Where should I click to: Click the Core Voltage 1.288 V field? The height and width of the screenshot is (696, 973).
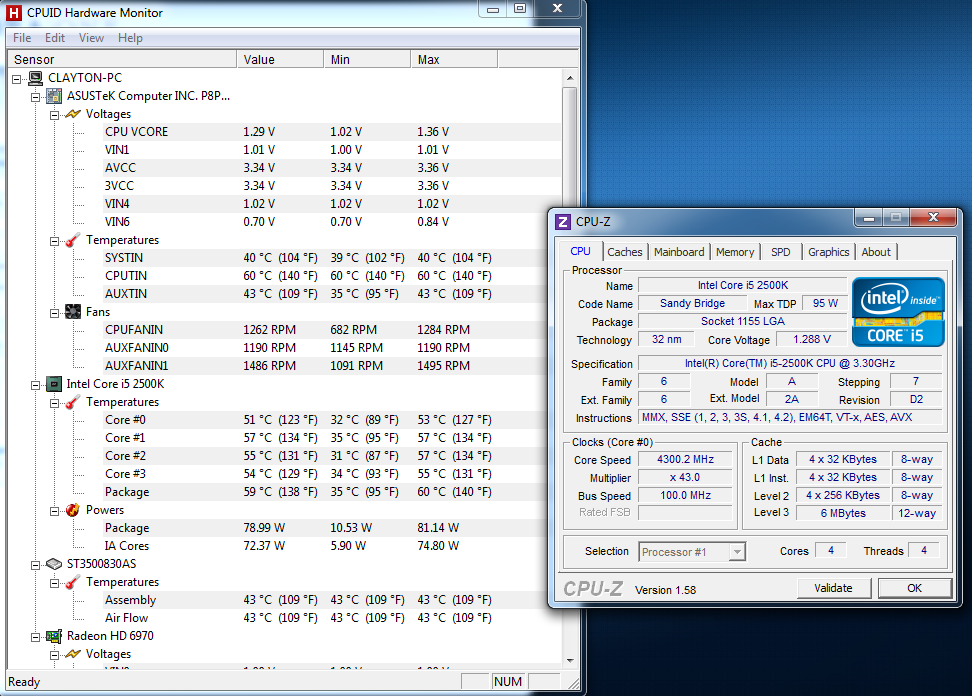812,339
